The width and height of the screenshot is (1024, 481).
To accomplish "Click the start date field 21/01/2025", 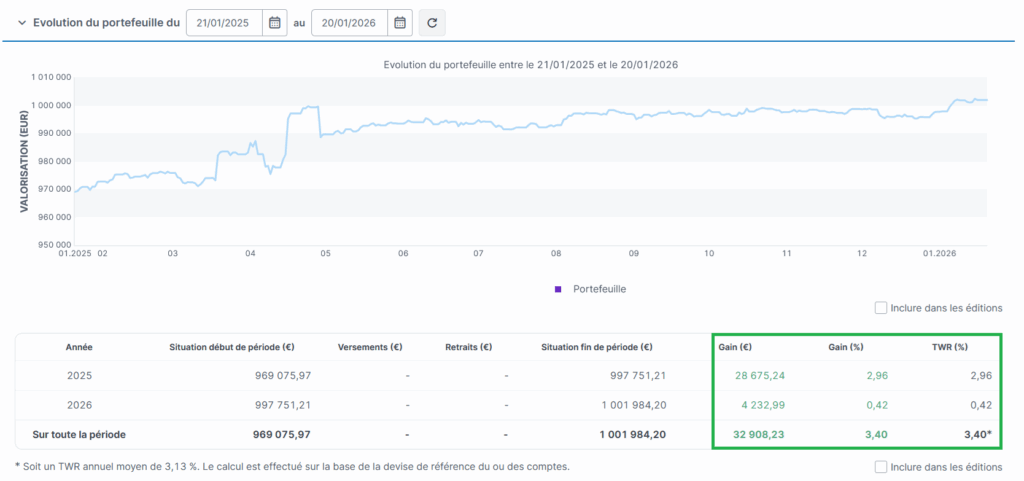I will [225, 22].
